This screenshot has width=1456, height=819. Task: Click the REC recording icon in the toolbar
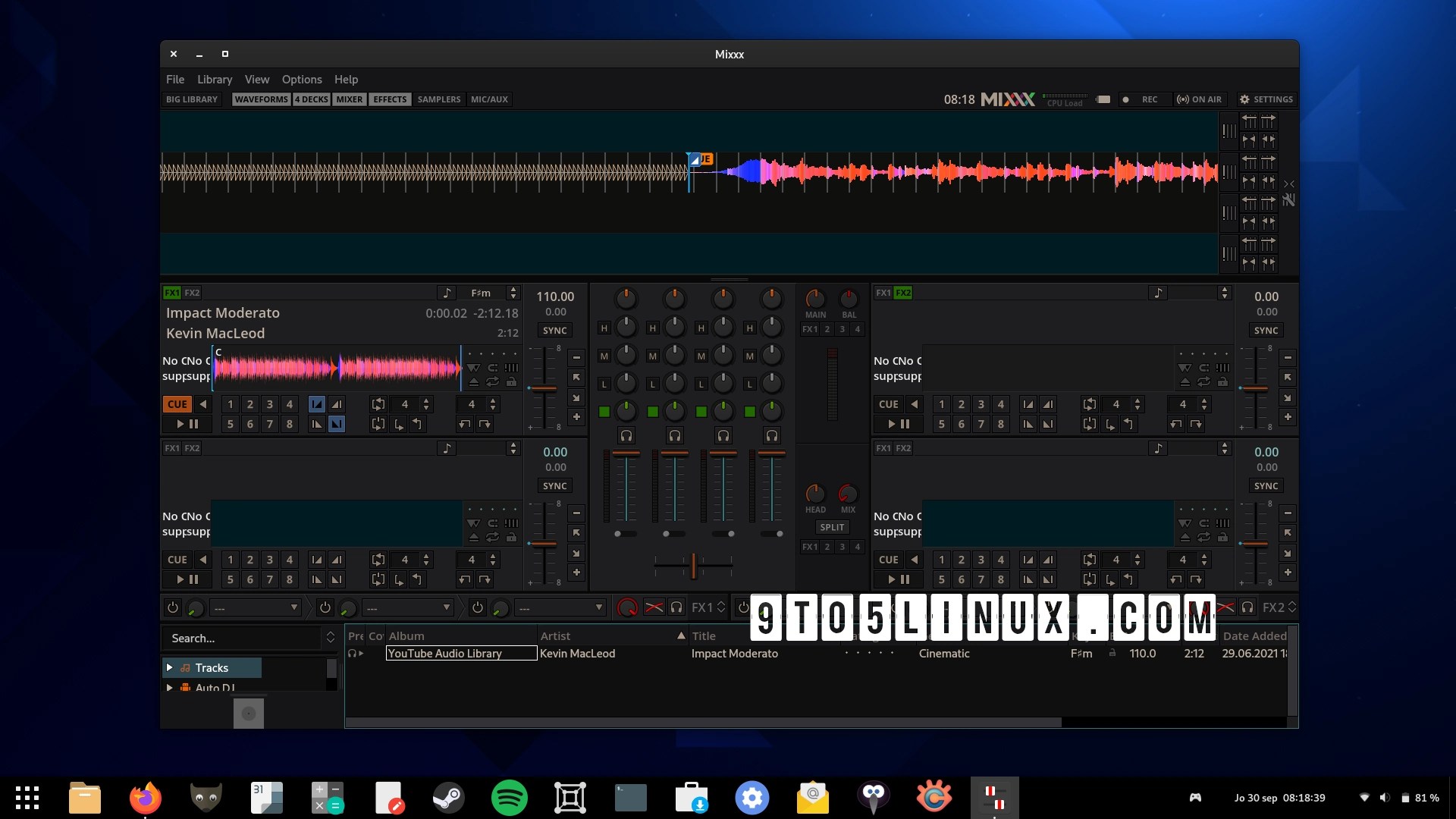1127,99
